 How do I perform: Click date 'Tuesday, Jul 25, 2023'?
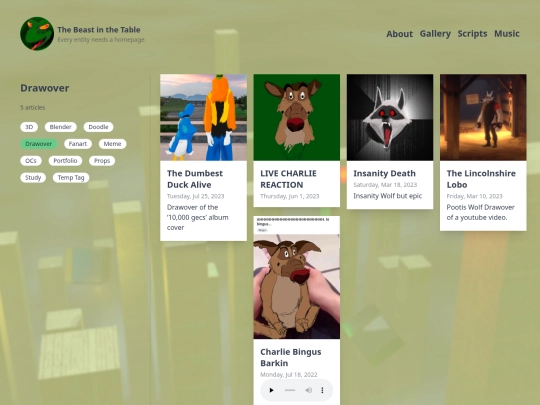[x=196, y=196]
